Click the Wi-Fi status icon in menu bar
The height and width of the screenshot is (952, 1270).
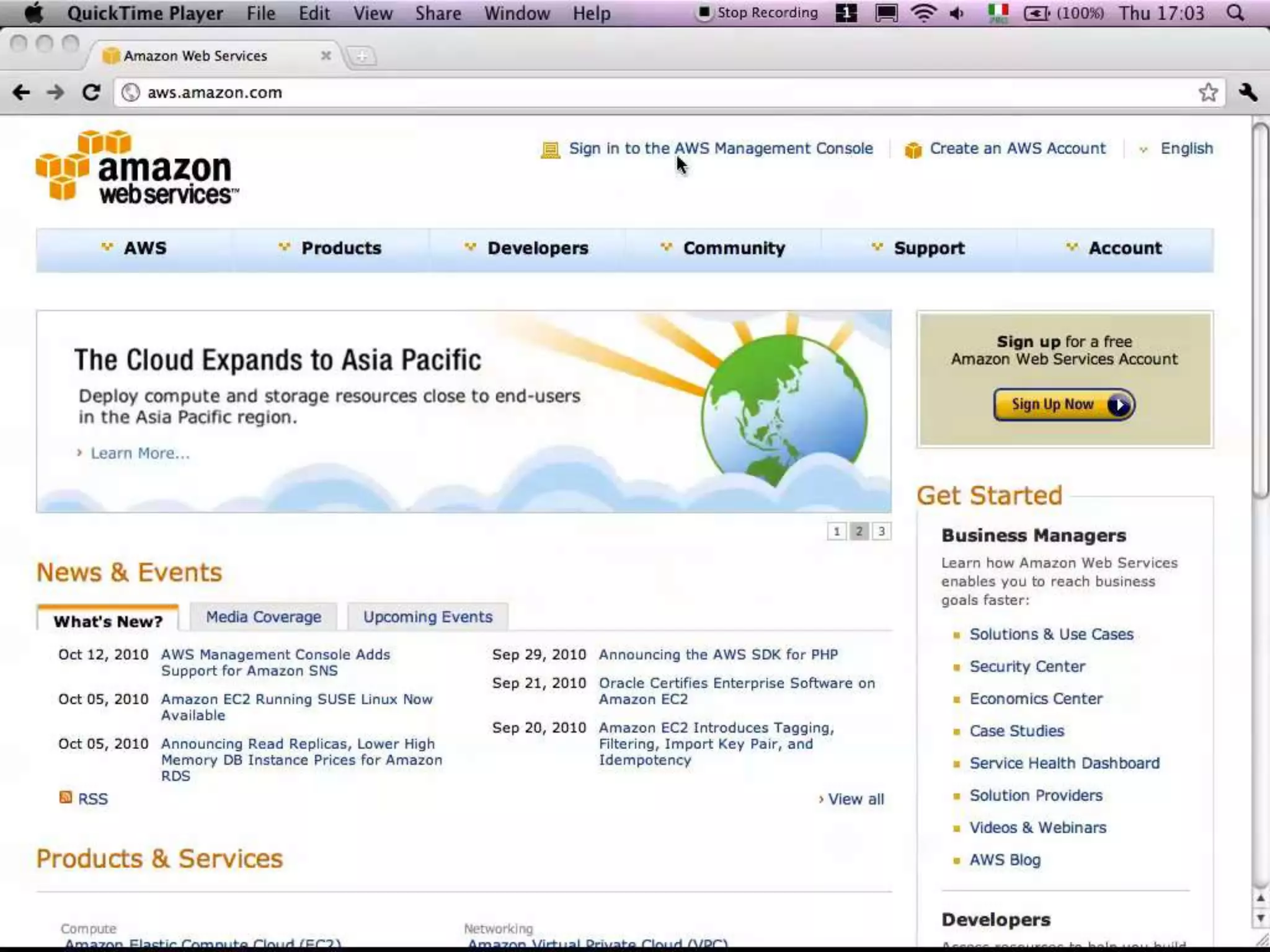click(x=923, y=13)
